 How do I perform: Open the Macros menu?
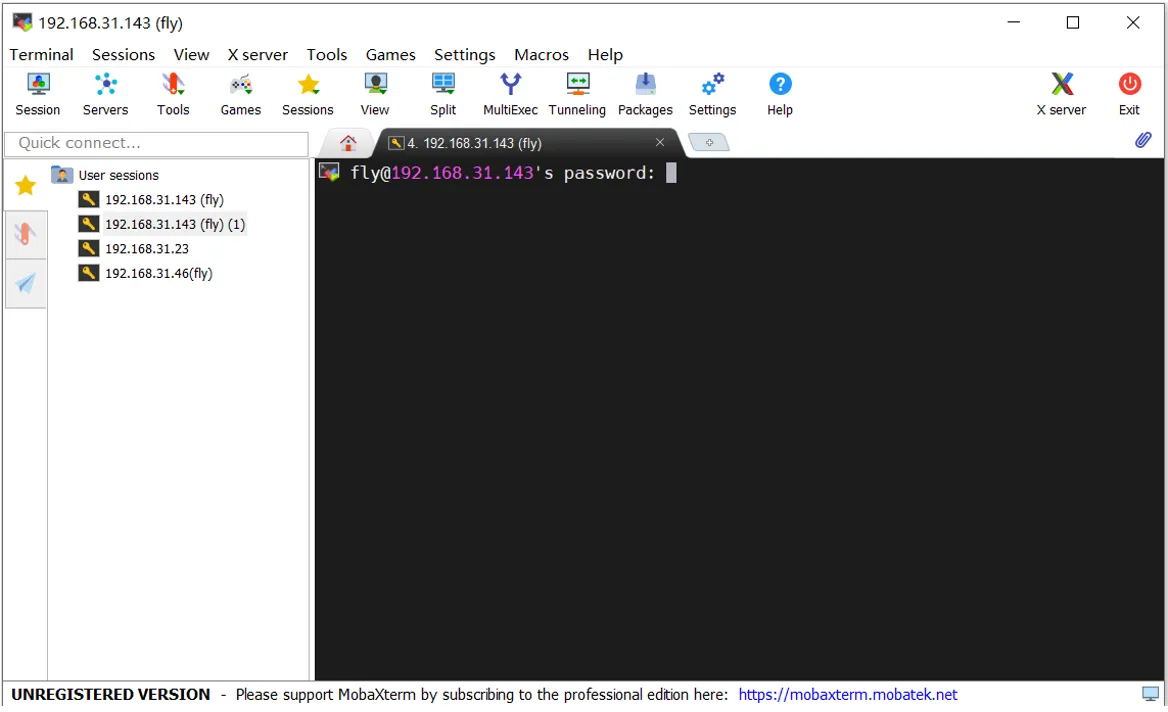pos(541,55)
